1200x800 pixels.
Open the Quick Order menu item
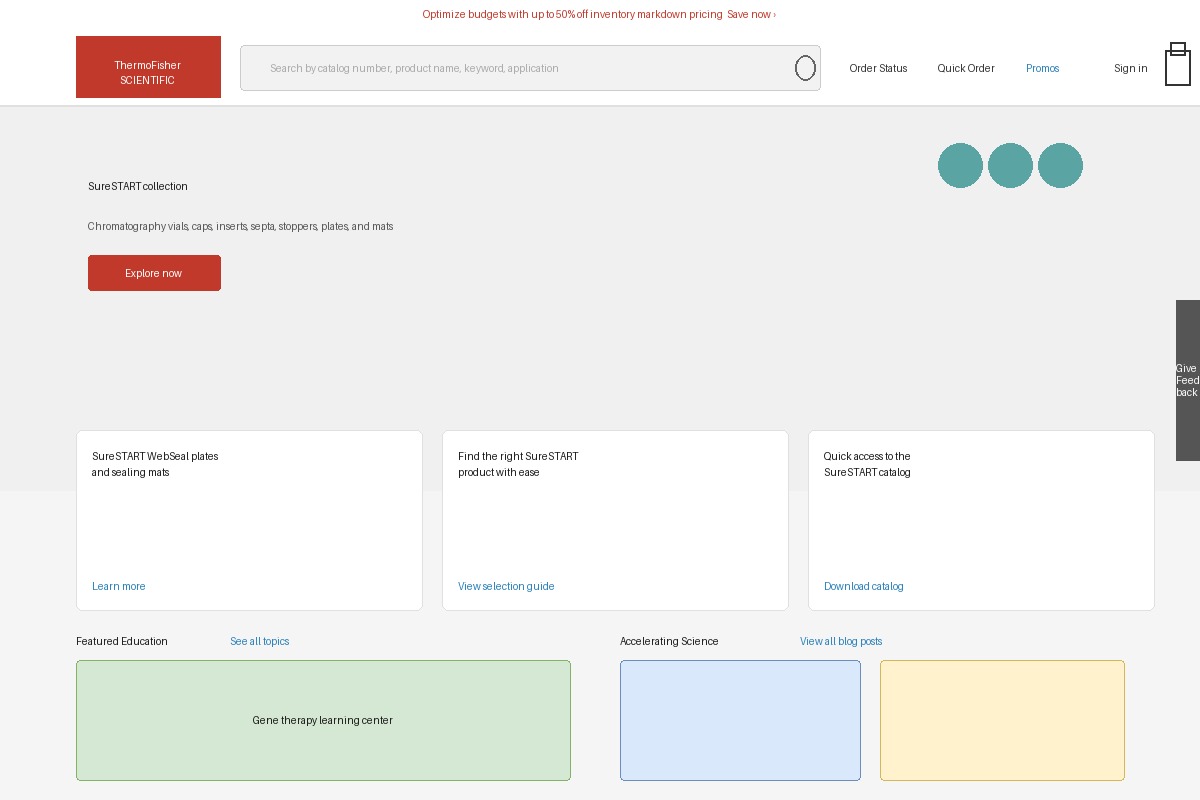point(965,68)
